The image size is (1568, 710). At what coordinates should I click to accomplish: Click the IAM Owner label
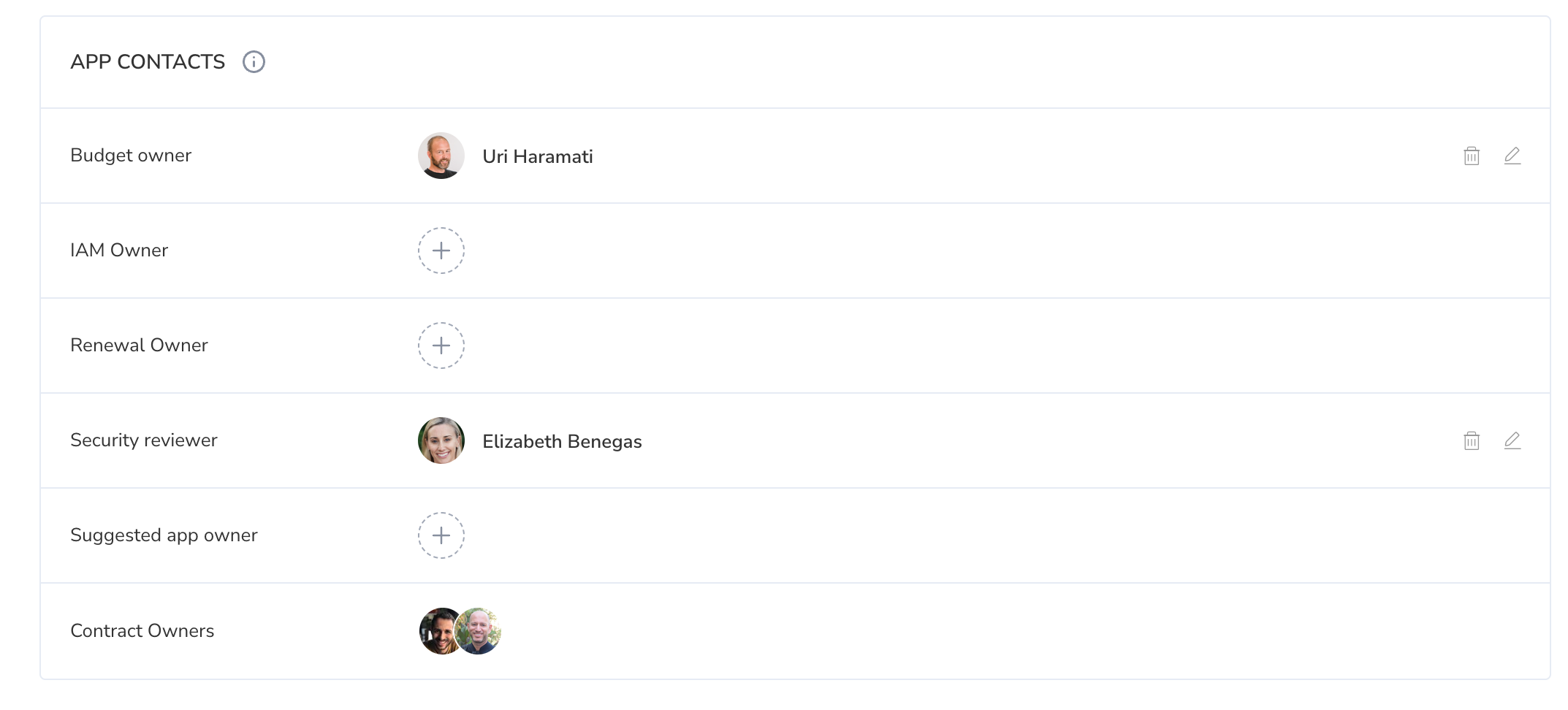[x=119, y=251]
